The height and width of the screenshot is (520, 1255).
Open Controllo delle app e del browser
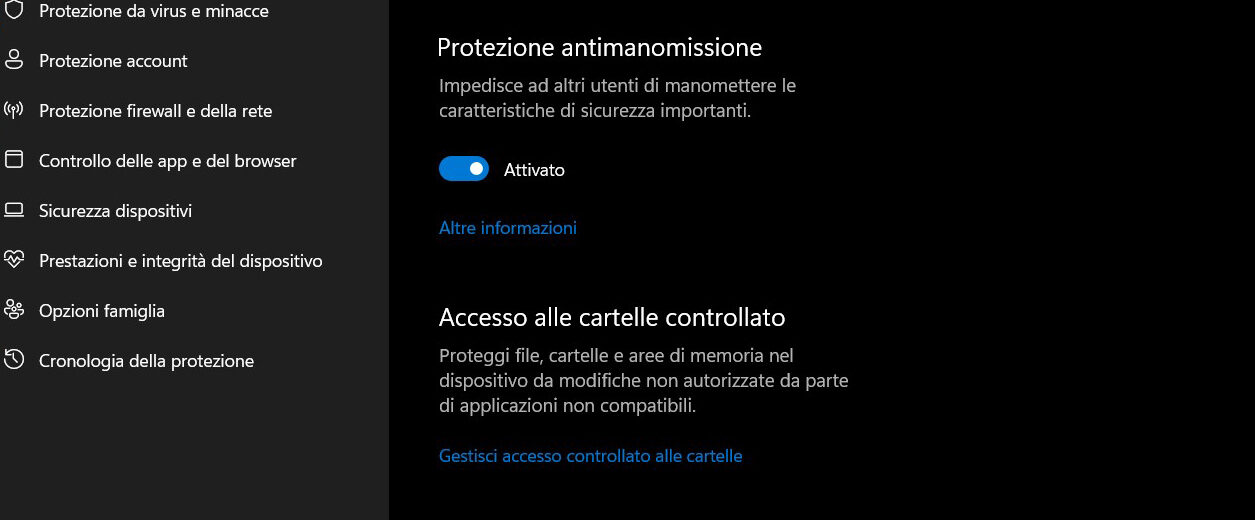click(167, 161)
